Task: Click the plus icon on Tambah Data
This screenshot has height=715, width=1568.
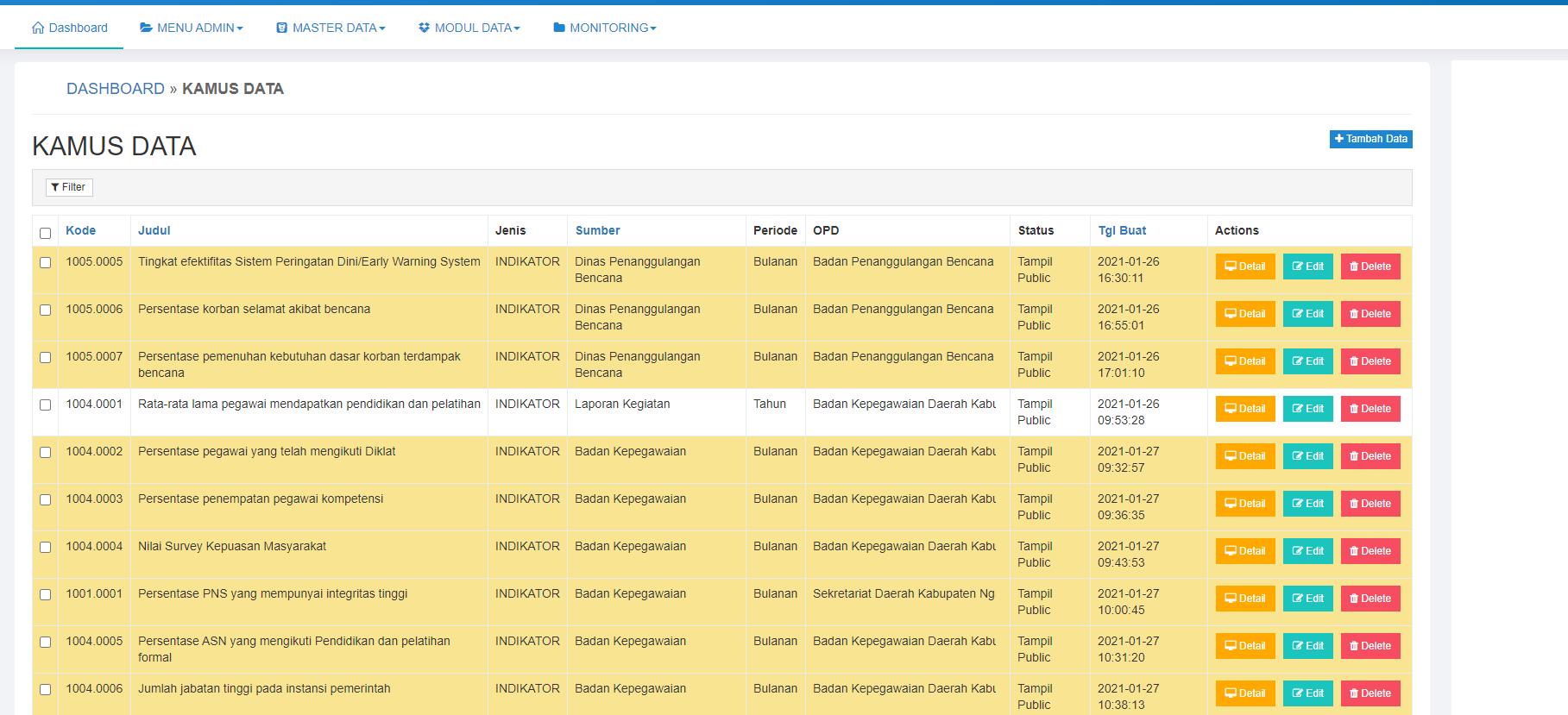Action: click(1339, 139)
